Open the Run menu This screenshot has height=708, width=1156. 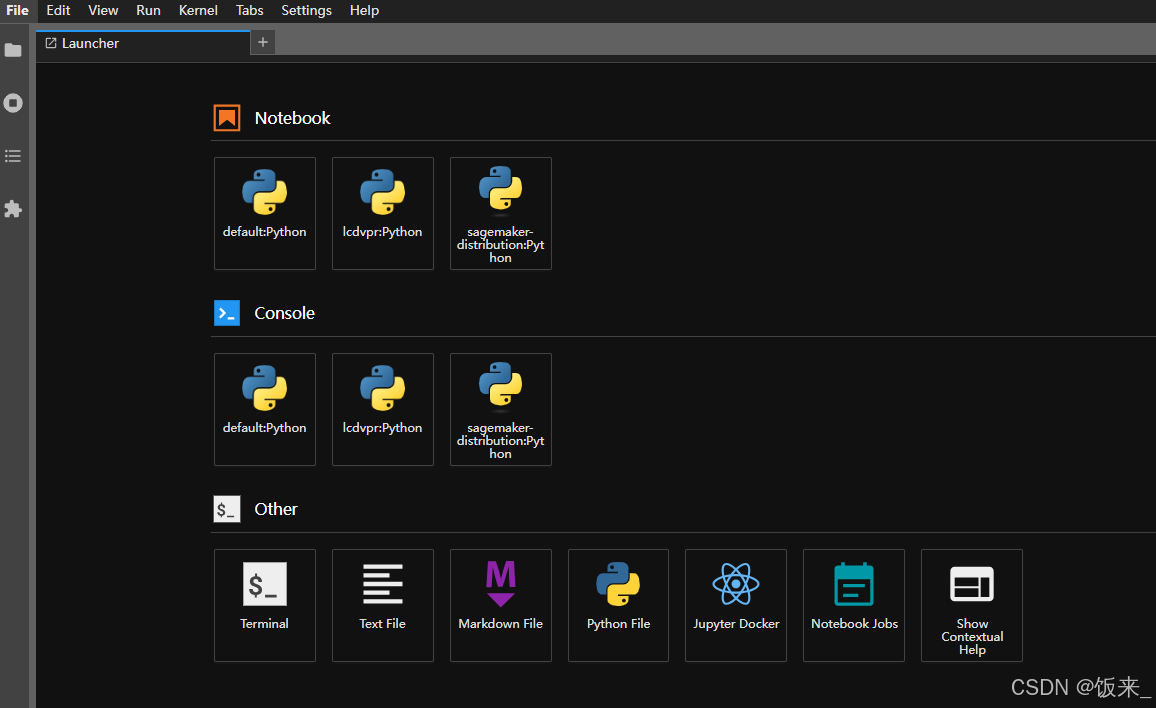point(148,10)
